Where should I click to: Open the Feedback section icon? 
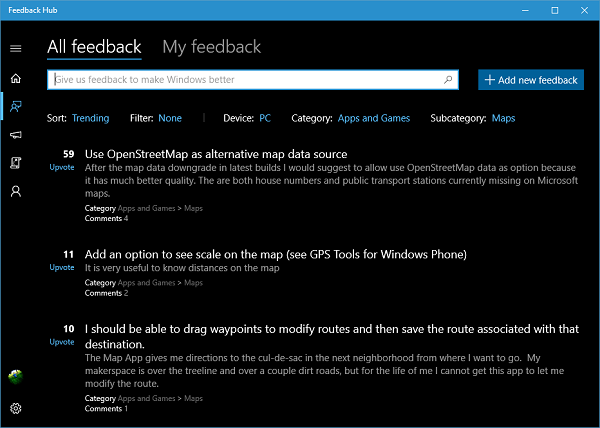click(16, 106)
